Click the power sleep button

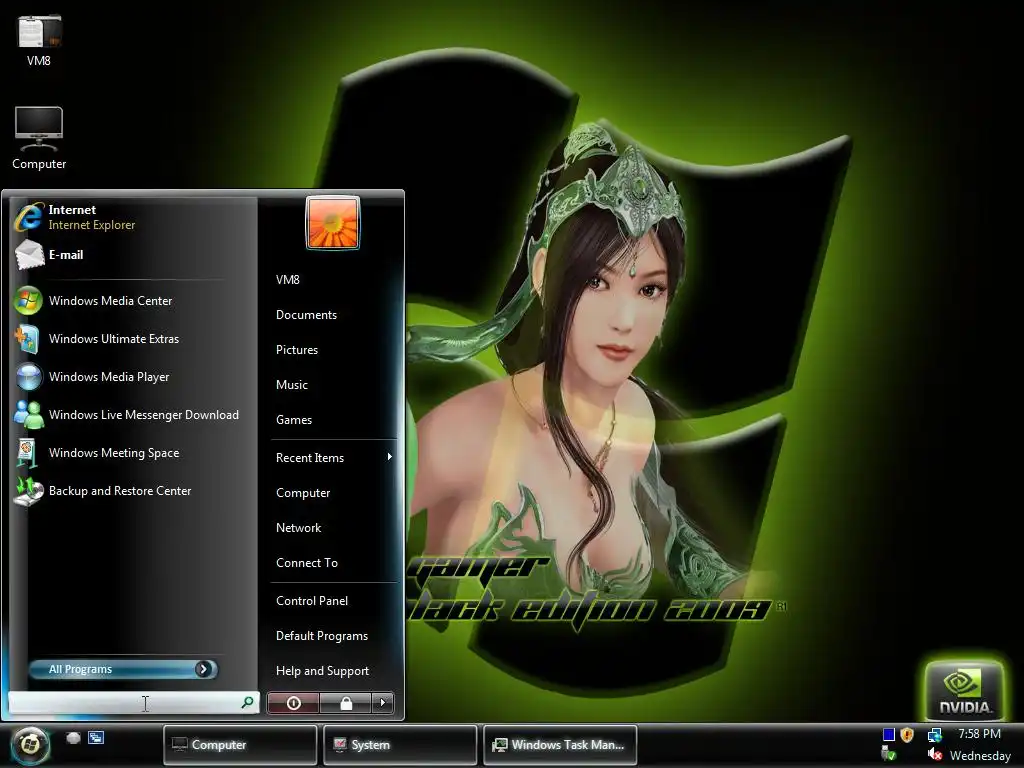click(293, 703)
